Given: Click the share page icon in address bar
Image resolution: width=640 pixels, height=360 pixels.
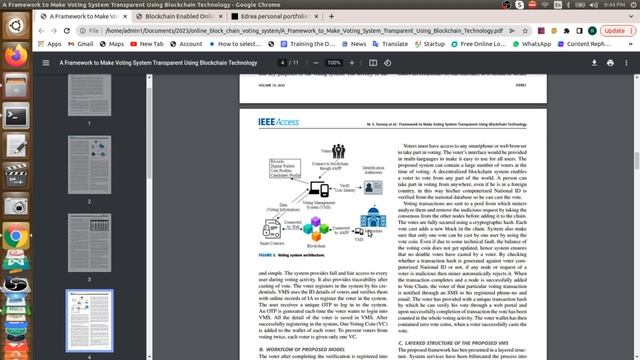Looking at the screenshot, I should pos(512,31).
